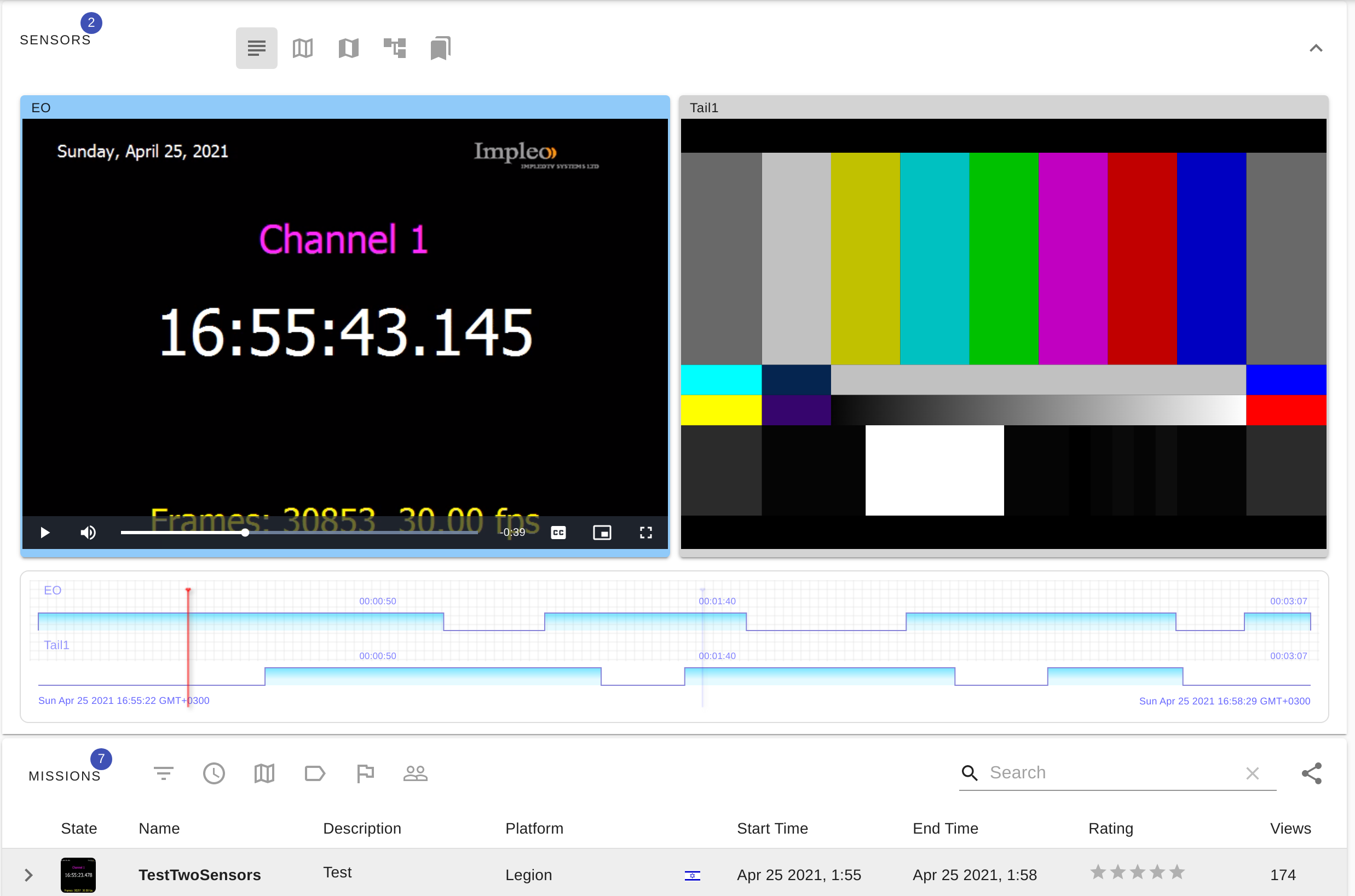Select the tree layout view
This screenshot has width=1355, height=896.
(394, 48)
